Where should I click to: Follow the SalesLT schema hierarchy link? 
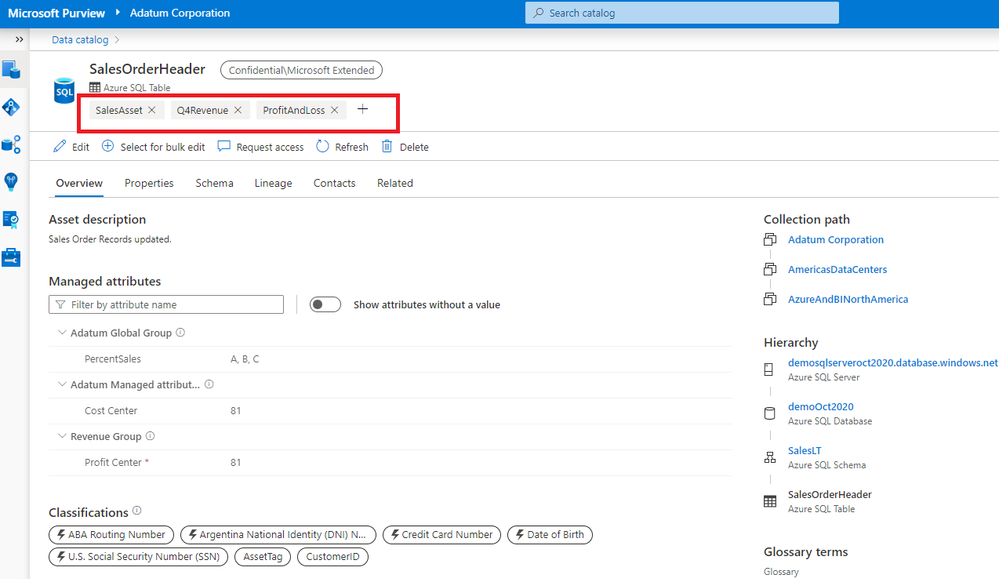point(804,450)
